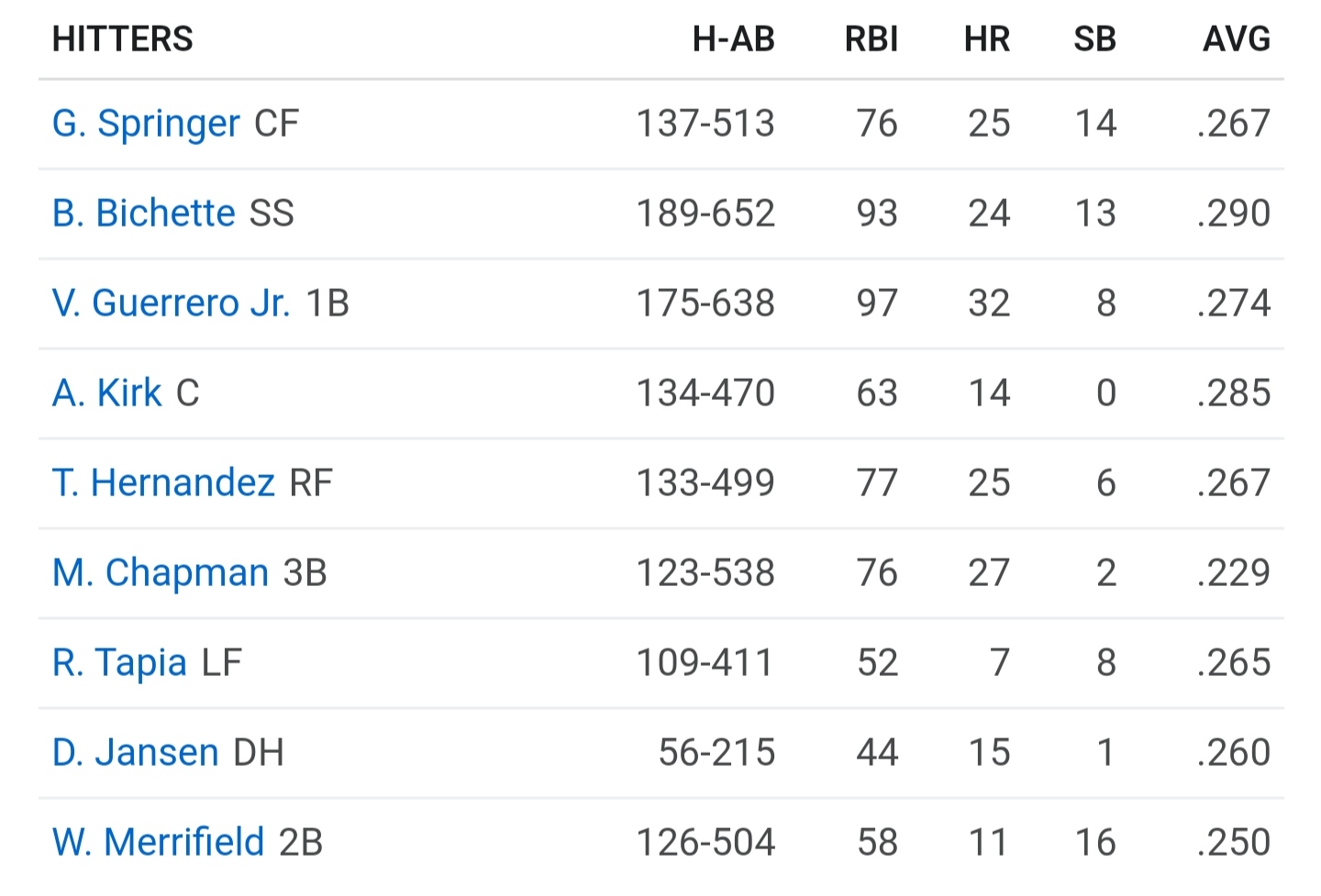Click the HITTERS column header

[123, 39]
